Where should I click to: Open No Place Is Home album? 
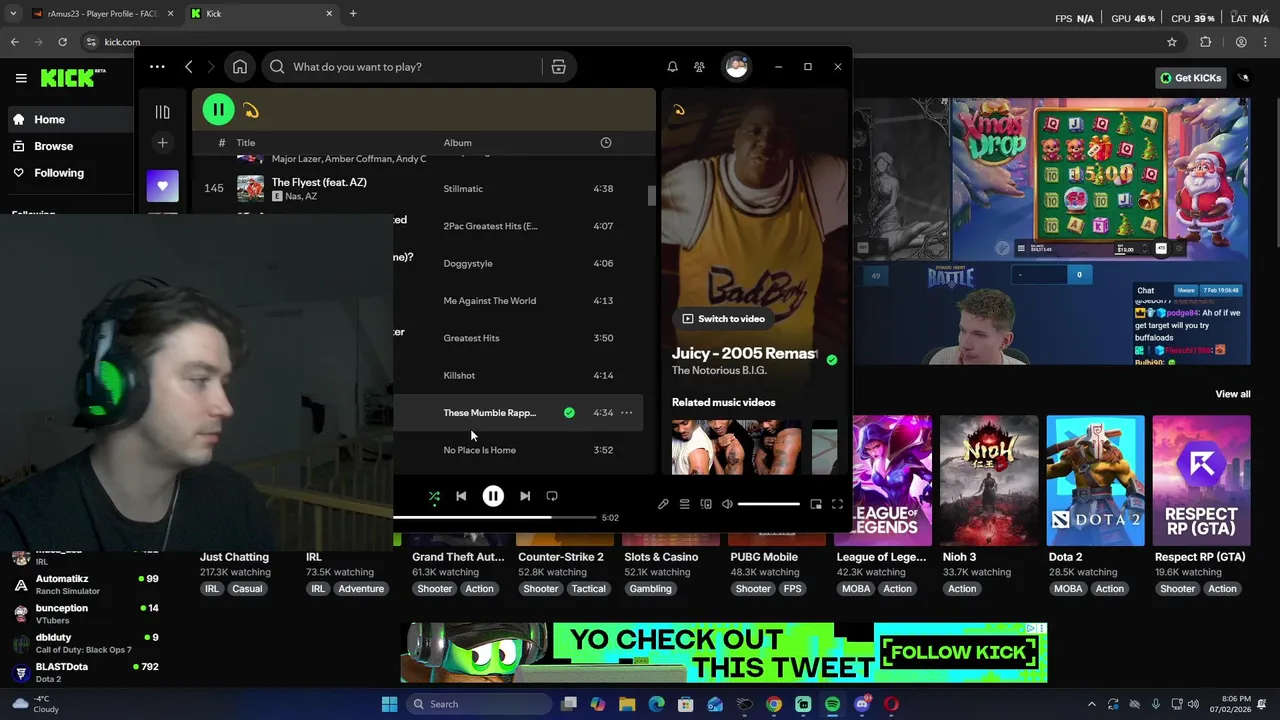tap(480, 450)
